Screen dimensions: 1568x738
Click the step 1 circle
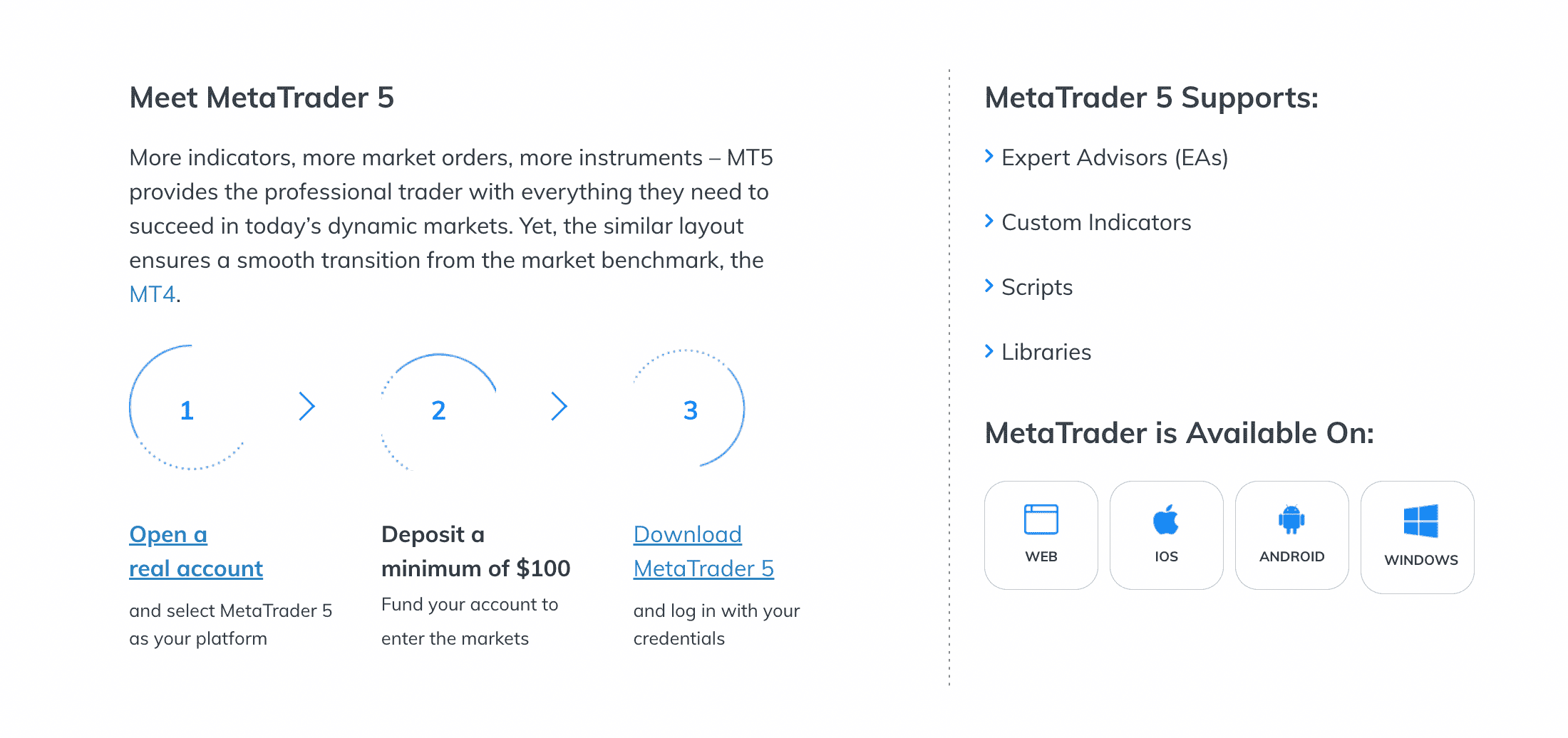187,407
